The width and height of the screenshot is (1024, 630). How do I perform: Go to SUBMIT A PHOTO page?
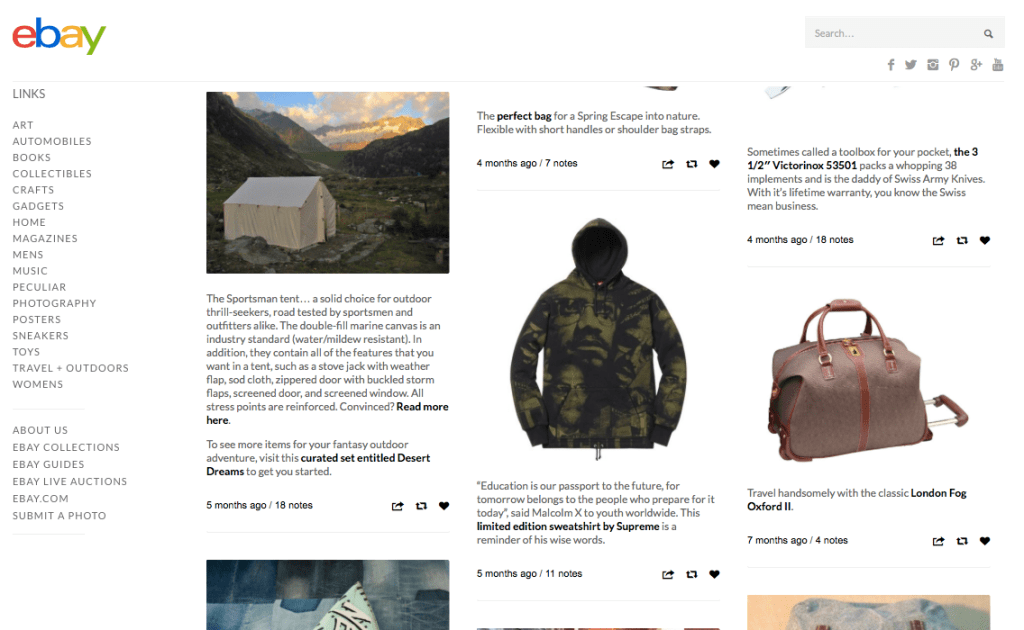59,516
